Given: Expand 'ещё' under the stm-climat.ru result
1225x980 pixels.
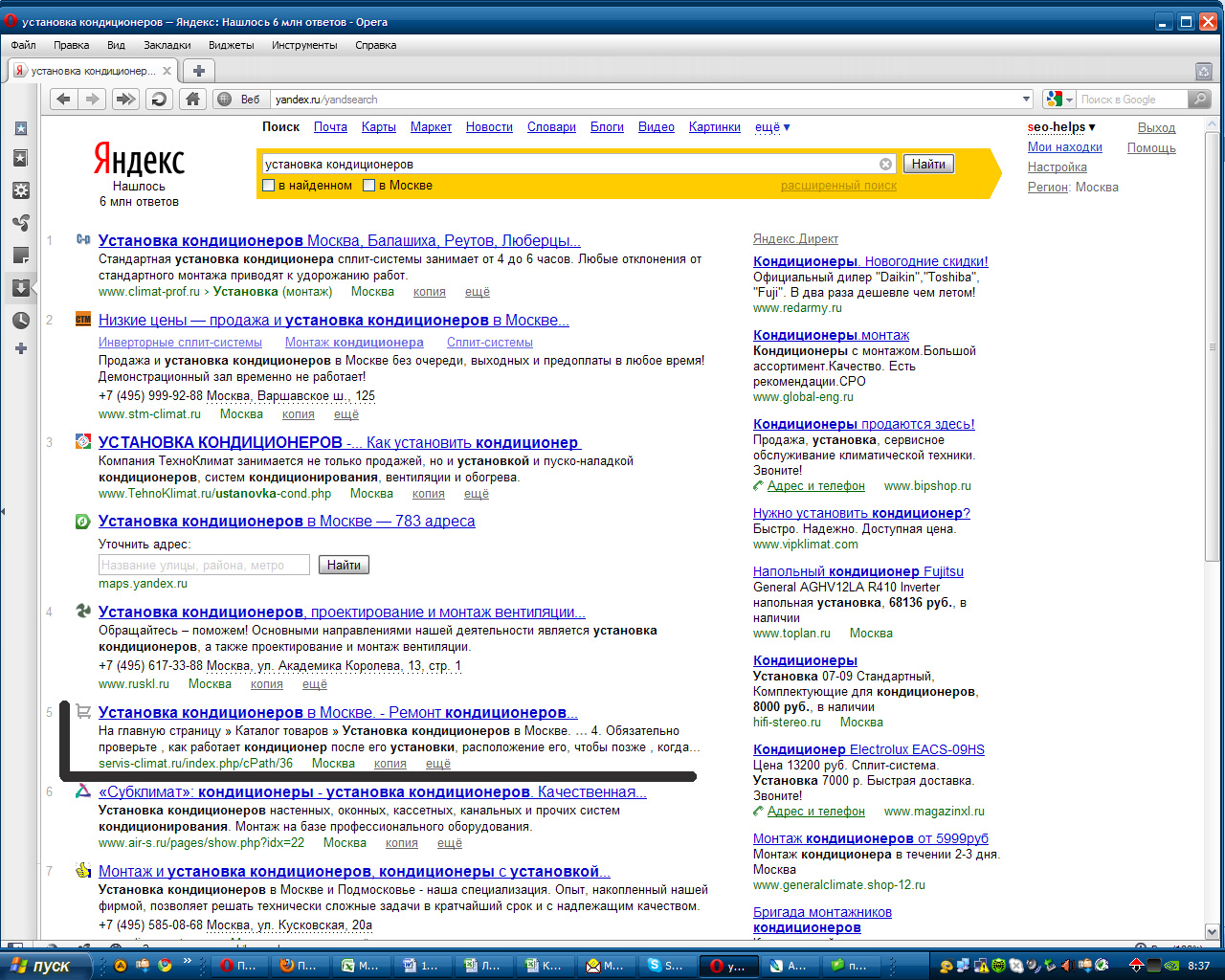Looking at the screenshot, I should coord(346,414).
